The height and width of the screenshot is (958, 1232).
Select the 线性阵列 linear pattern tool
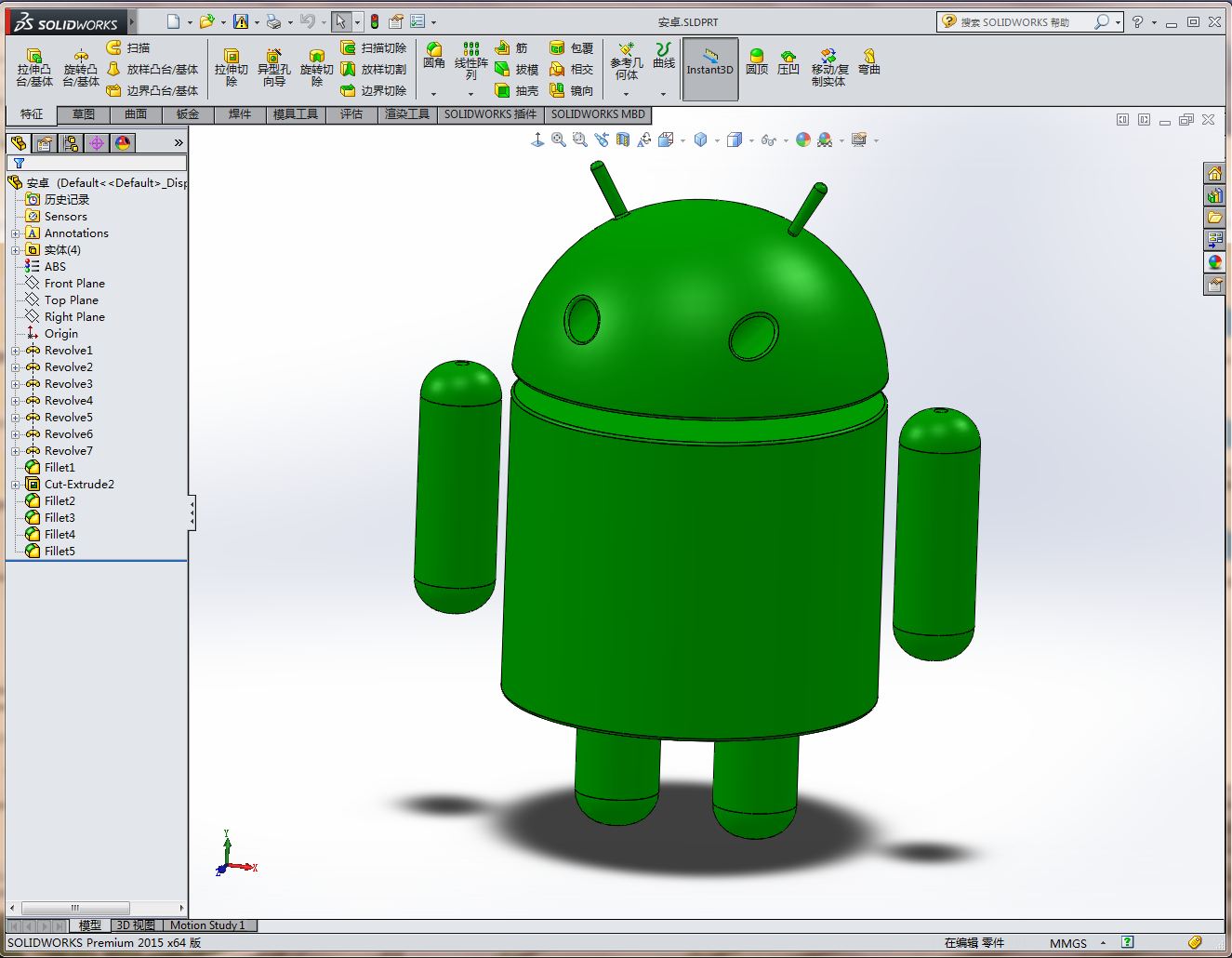[x=471, y=61]
